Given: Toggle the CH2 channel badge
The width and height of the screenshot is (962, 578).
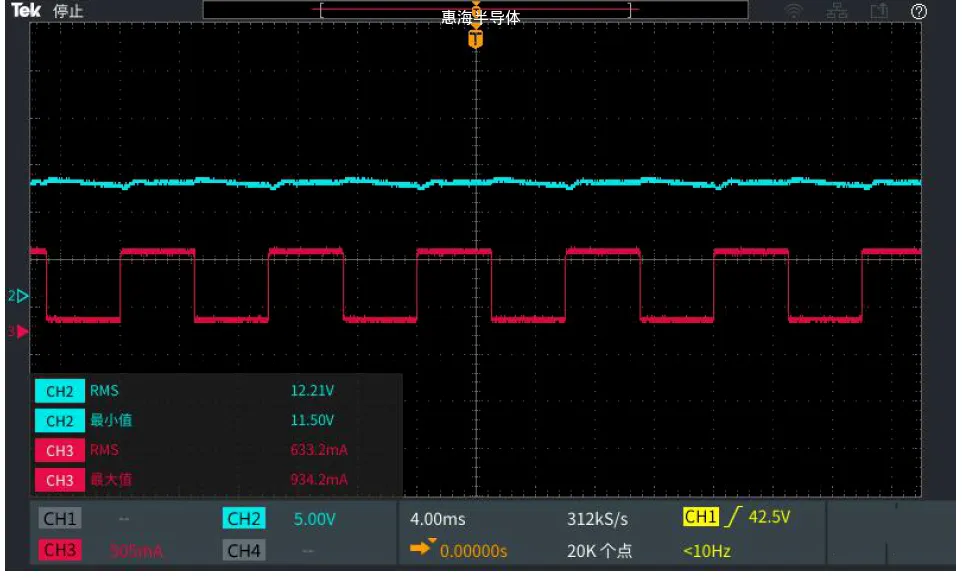Looking at the screenshot, I should (244, 519).
